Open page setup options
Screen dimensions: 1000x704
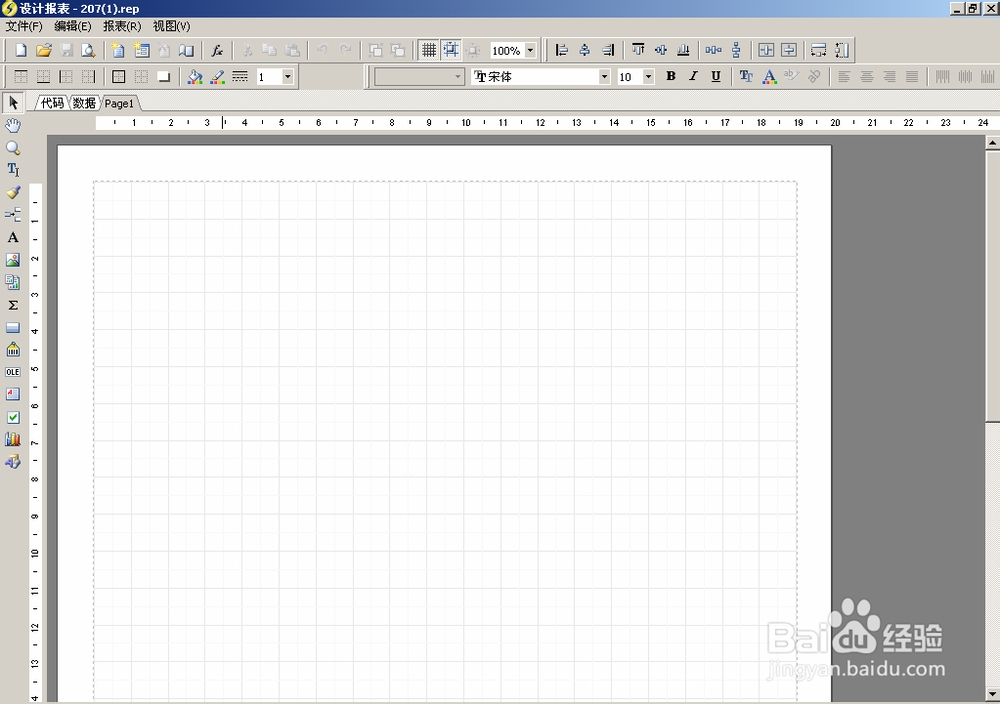186,50
